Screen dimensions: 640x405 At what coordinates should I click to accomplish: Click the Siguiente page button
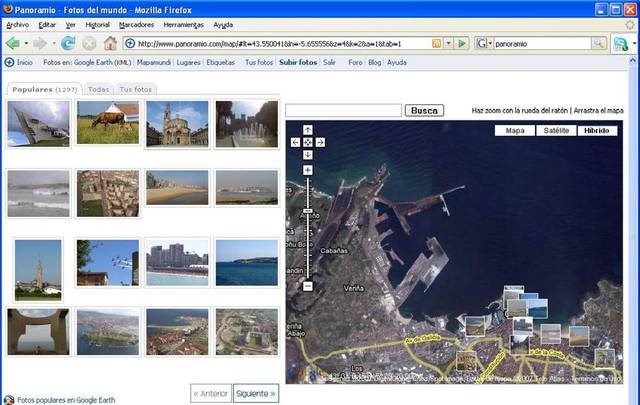(256, 394)
